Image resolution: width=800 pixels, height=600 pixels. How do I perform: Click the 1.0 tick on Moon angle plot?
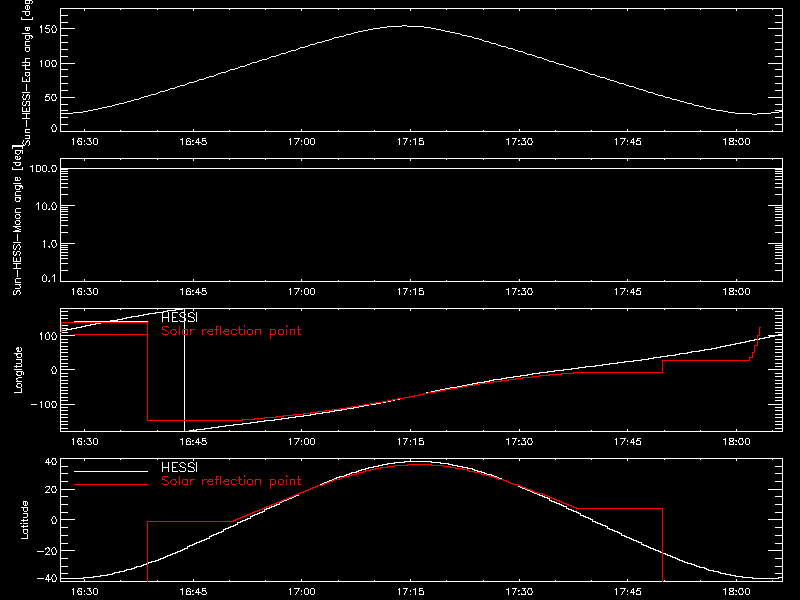pyautogui.click(x=49, y=244)
